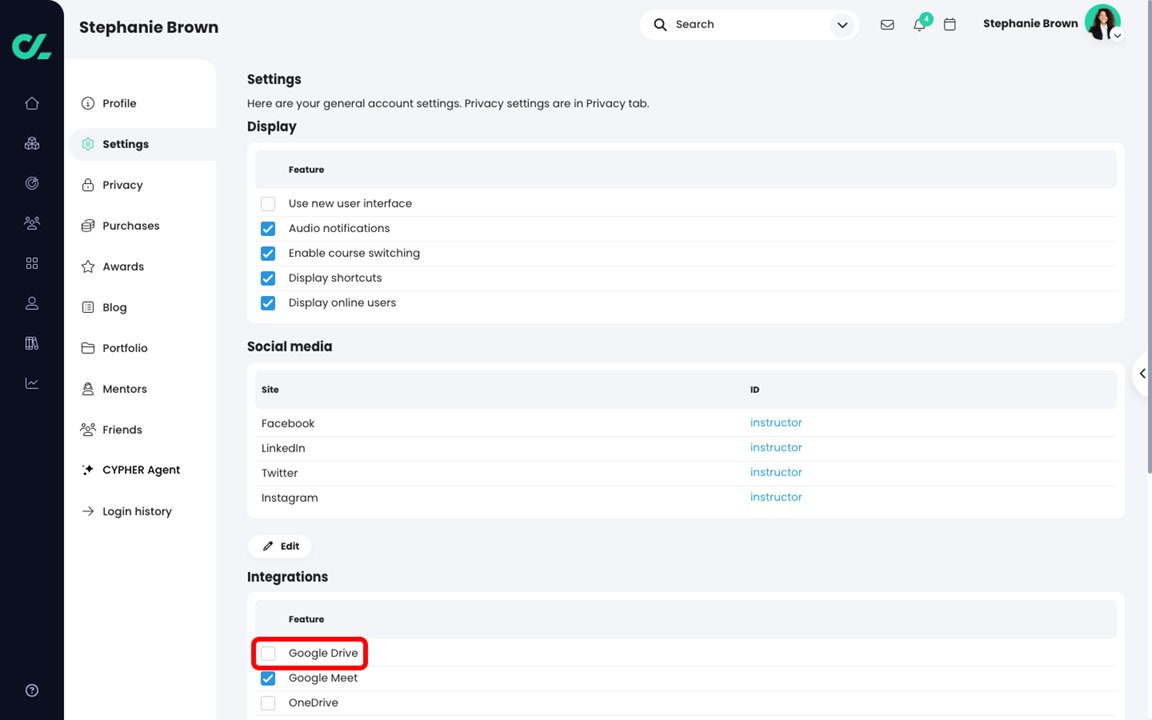The width and height of the screenshot is (1152, 720).
Task: Expand the profile menu chevron near avatar
Action: pos(1117,36)
